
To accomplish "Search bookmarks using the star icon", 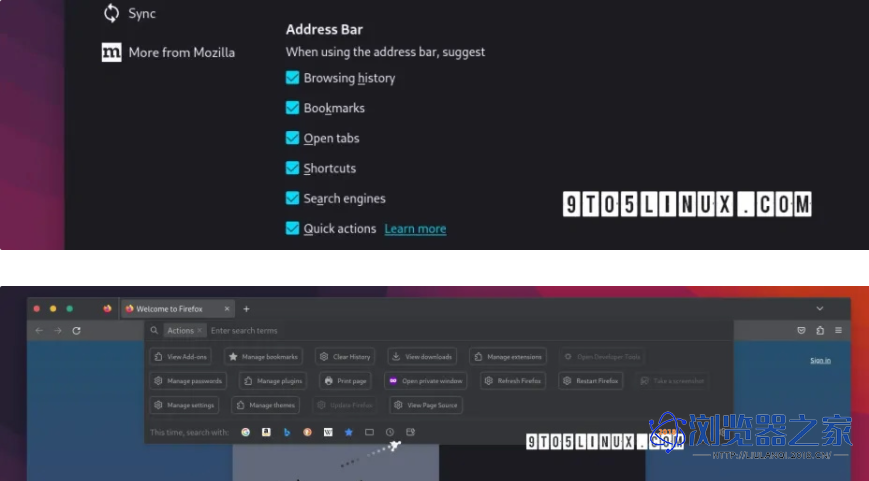I will (x=349, y=432).
